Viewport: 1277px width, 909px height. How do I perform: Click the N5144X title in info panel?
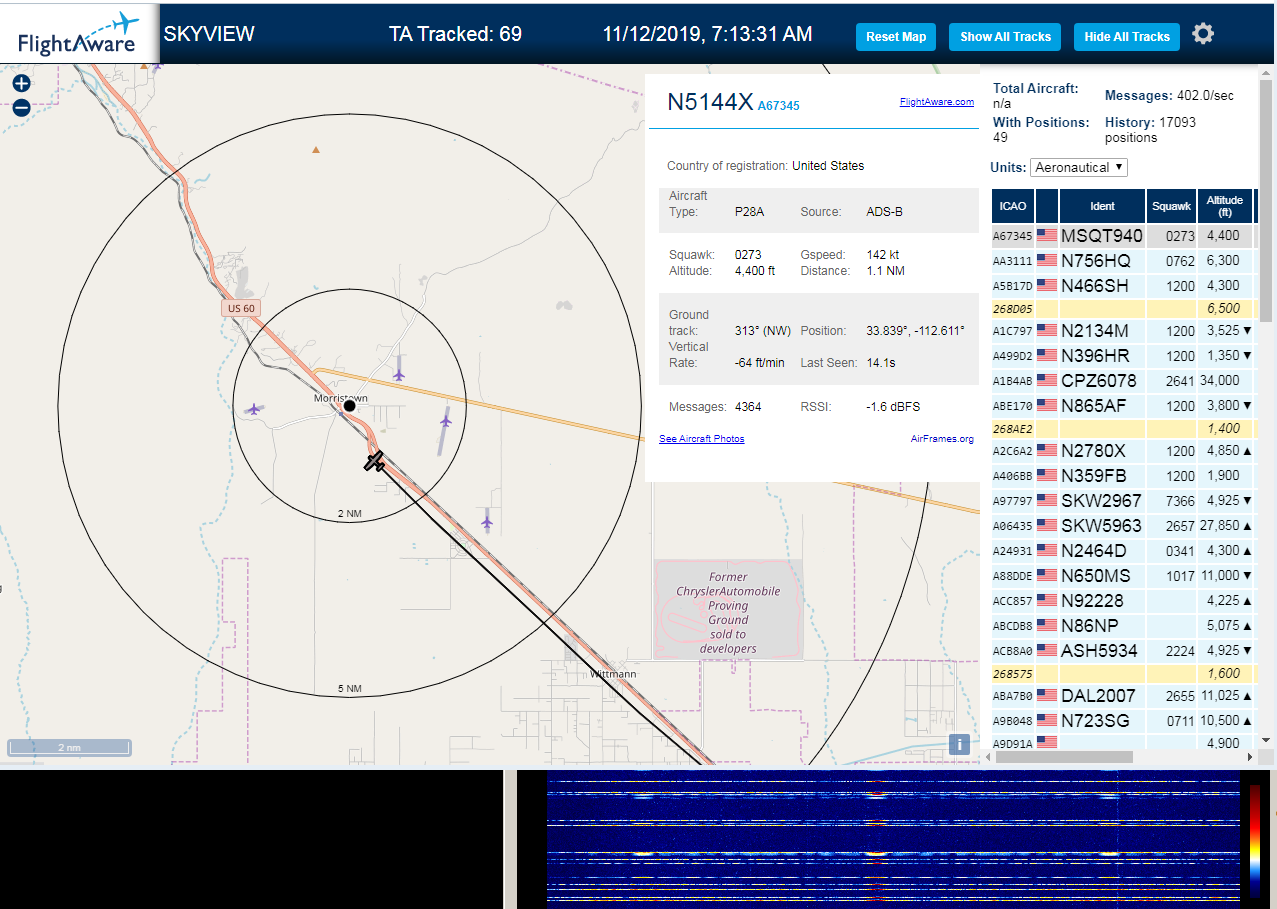[x=709, y=102]
